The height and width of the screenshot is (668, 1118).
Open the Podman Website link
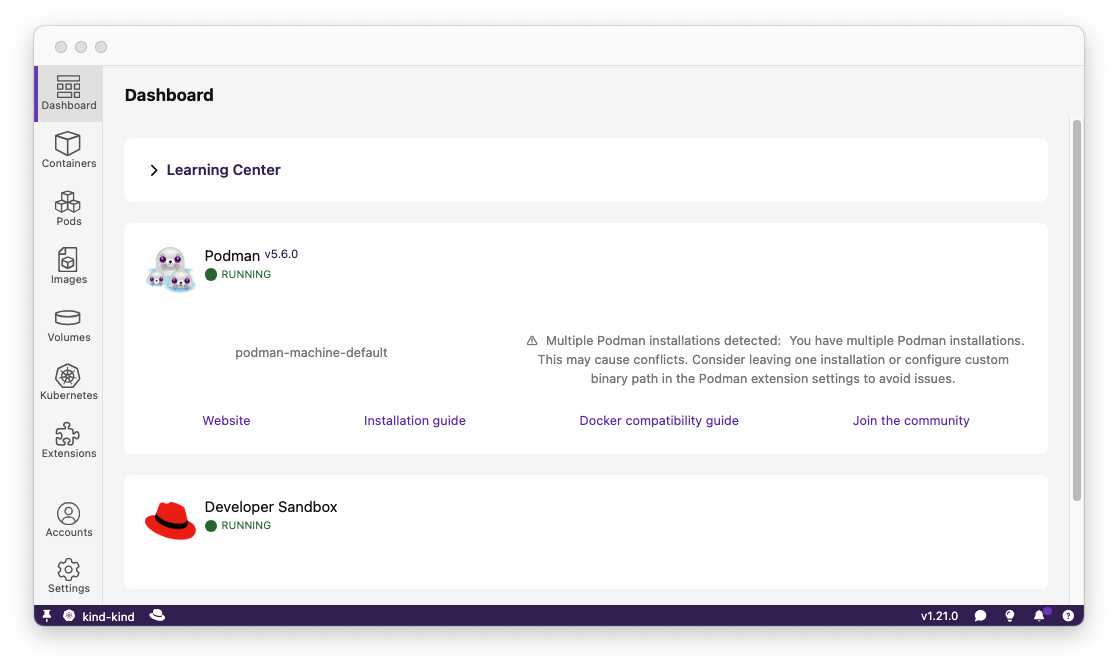coord(226,420)
